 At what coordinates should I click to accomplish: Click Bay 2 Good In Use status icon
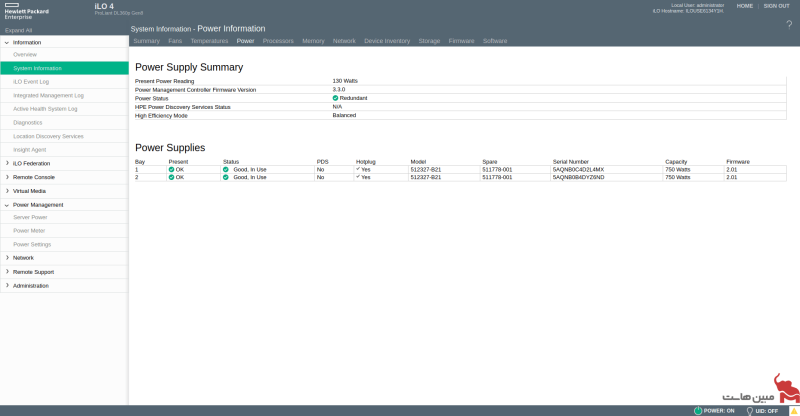point(226,177)
